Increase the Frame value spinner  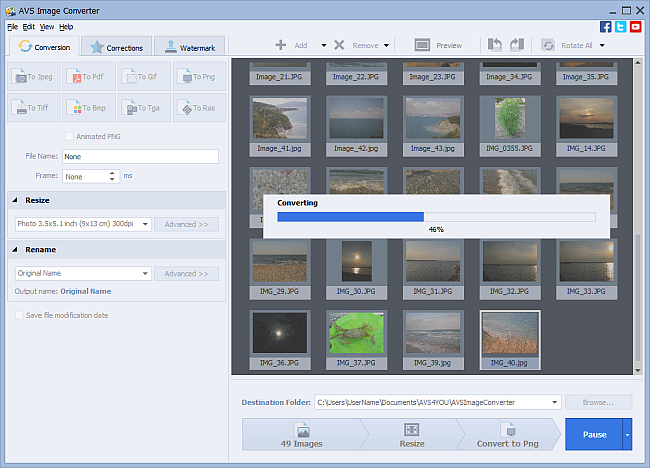(112, 173)
